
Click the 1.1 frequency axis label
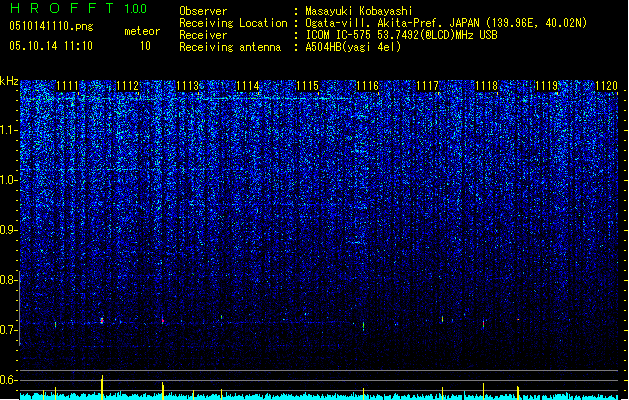9,130
